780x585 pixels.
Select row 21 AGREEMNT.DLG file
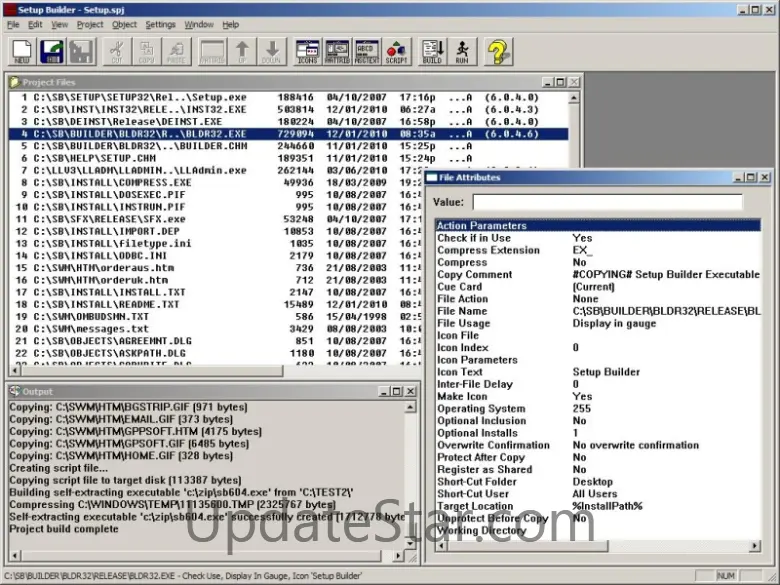pyautogui.click(x=215, y=341)
